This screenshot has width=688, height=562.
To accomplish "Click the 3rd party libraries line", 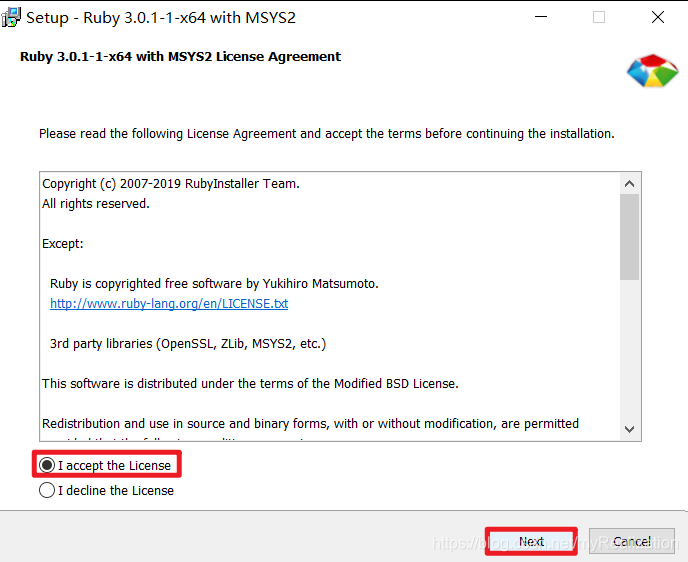I will click(188, 344).
